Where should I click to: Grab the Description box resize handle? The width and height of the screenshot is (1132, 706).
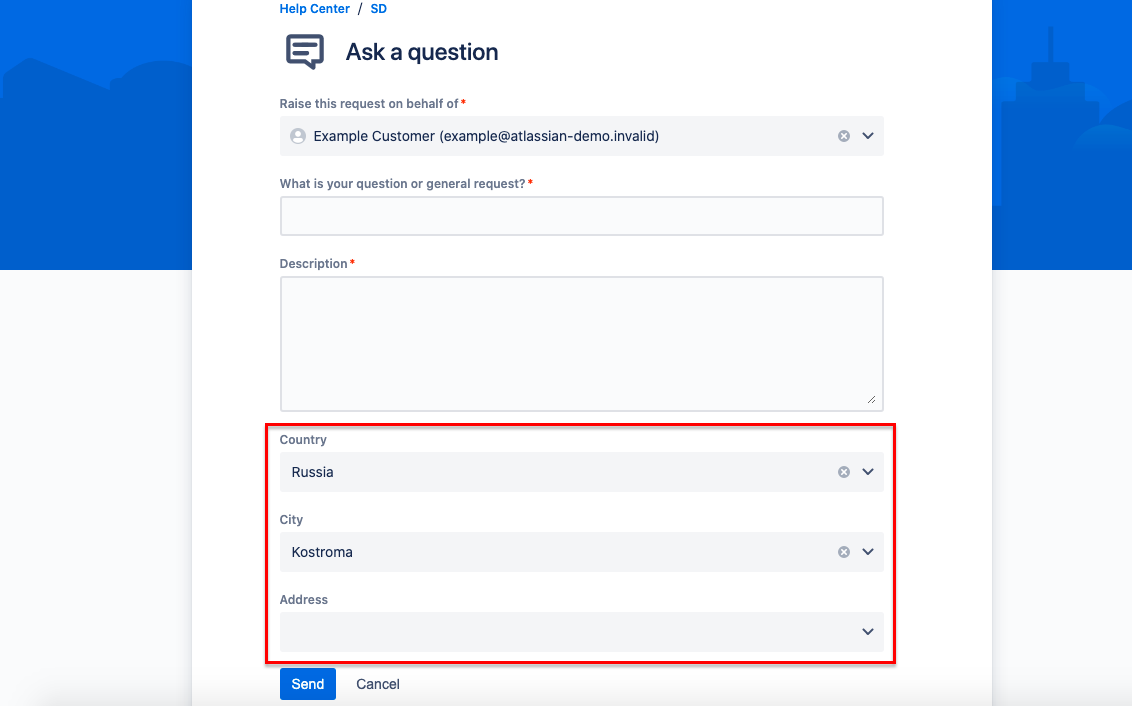[x=872, y=399]
